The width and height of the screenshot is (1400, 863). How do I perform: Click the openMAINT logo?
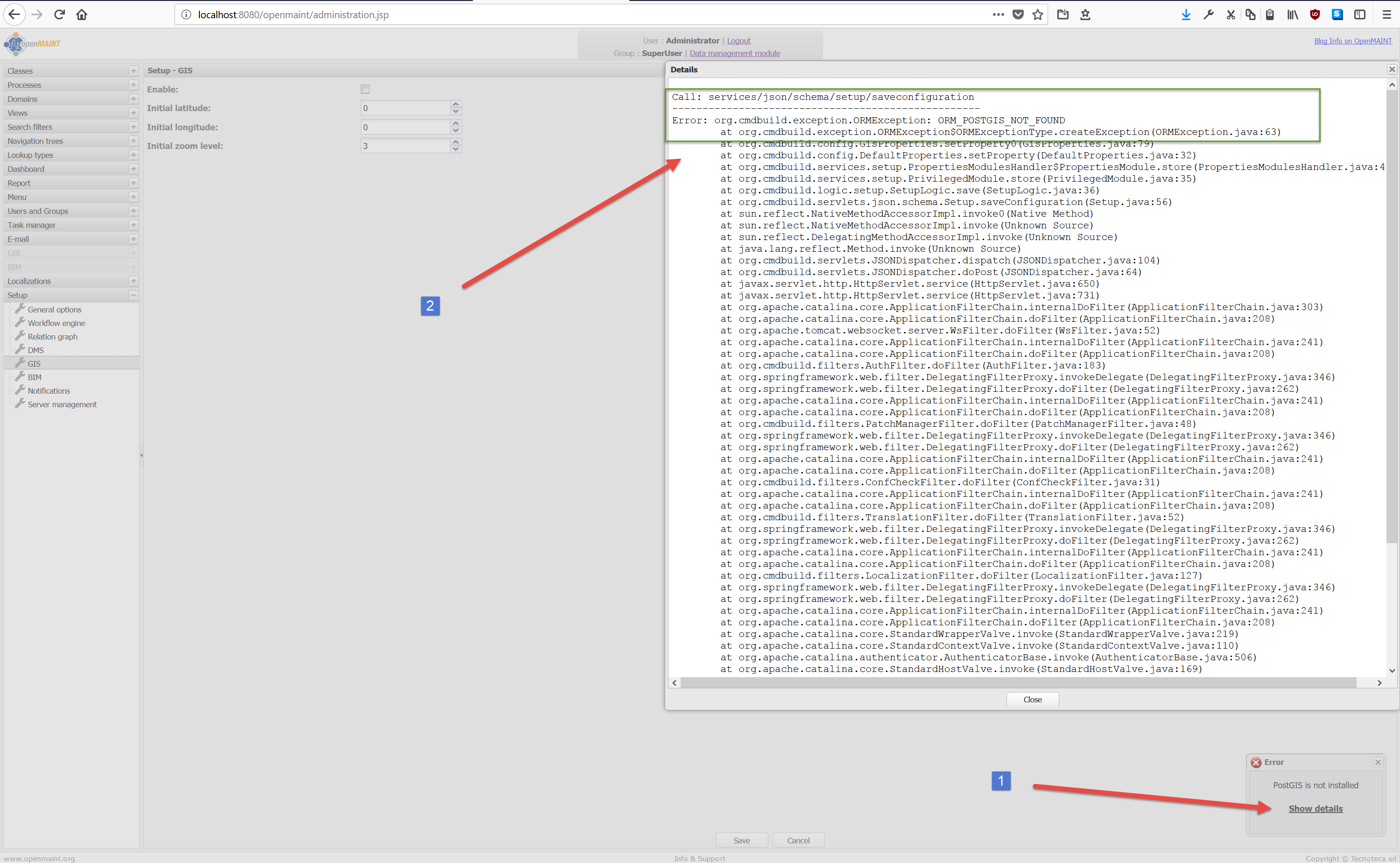(x=32, y=43)
